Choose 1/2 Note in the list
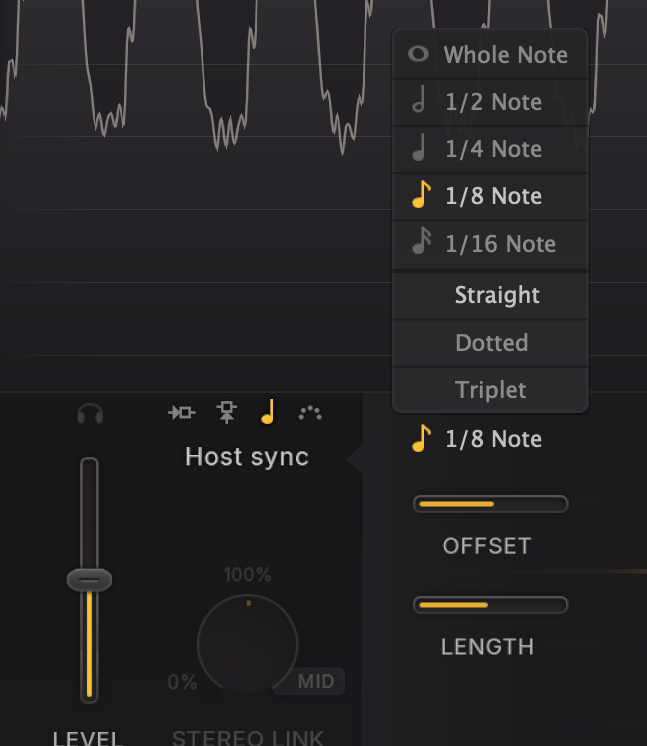Screen dimensions: 647x746 (x=490, y=102)
